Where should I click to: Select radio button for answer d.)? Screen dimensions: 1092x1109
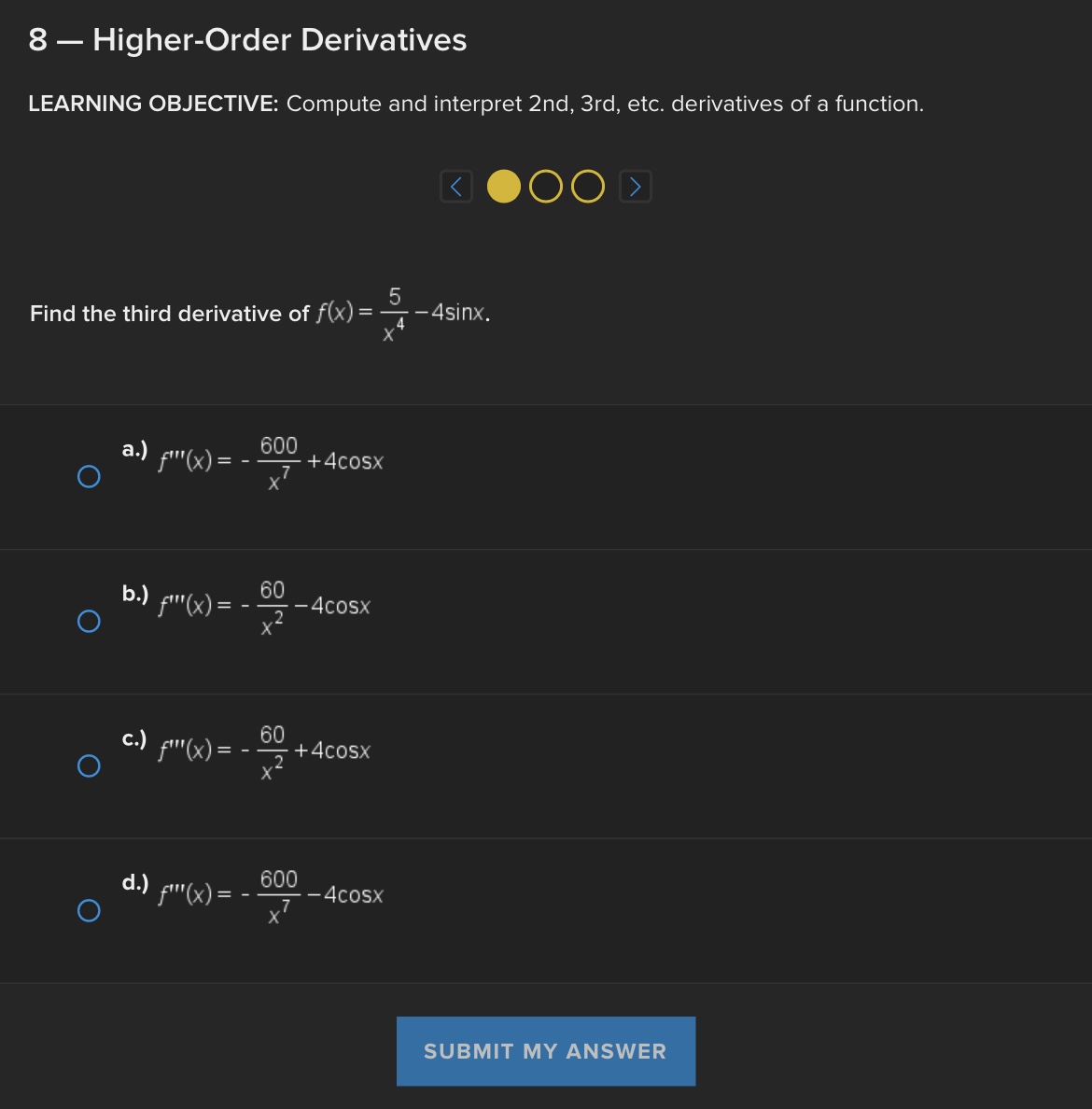[89, 909]
